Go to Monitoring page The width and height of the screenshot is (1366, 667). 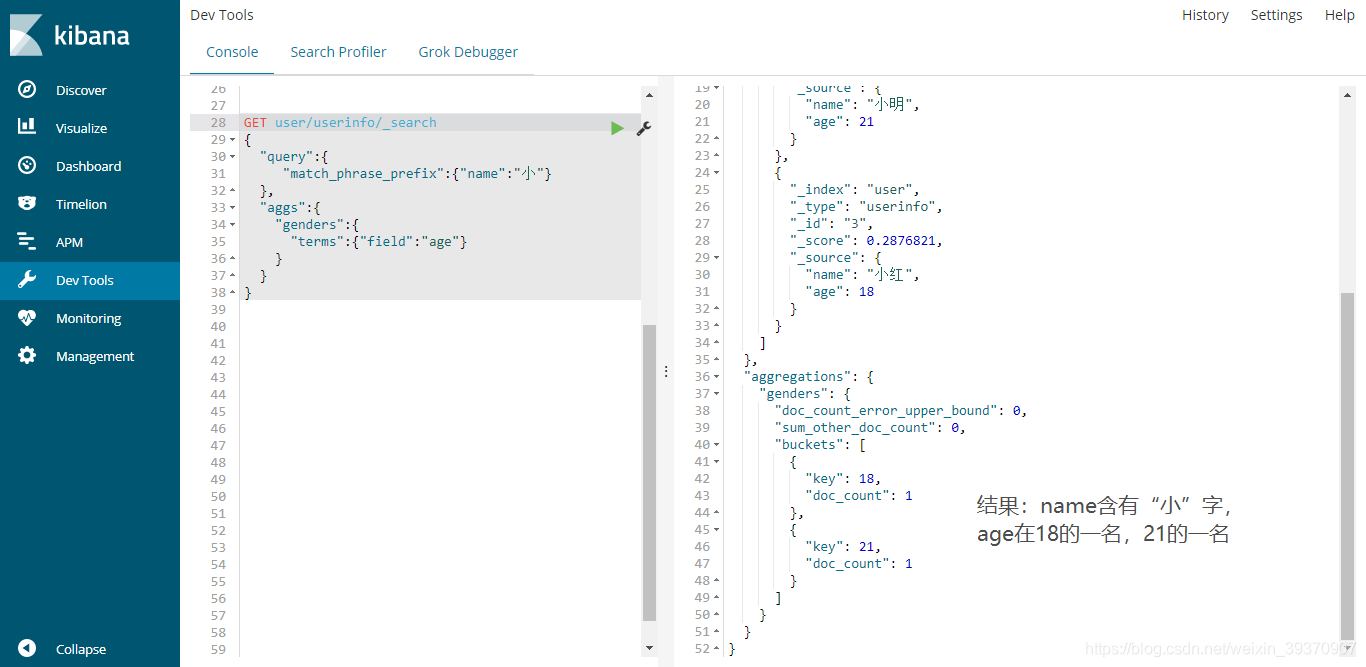click(88, 318)
